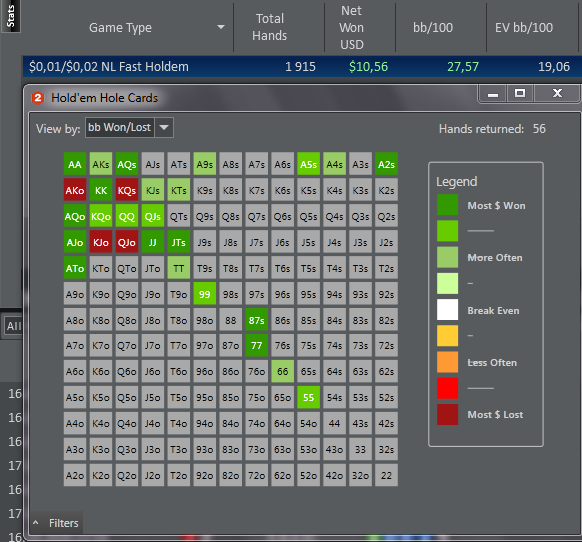Sort by bb/100 column header
Screen dimensions: 582x542
[433, 27]
